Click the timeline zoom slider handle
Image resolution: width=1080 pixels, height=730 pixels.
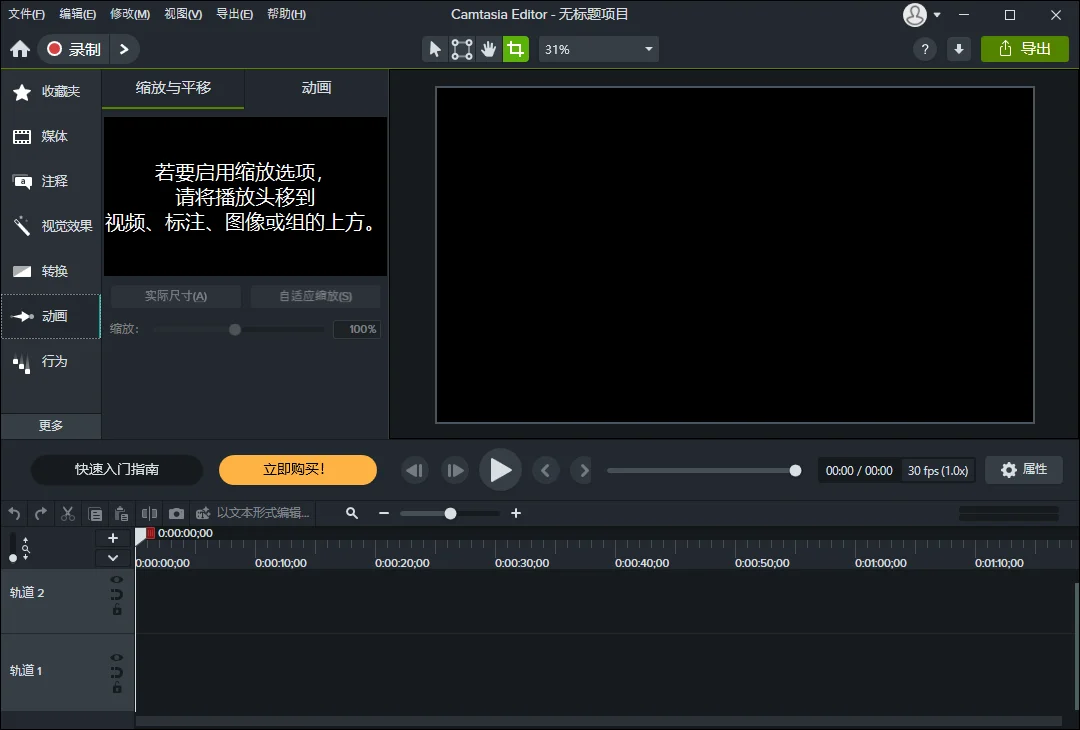[x=450, y=513]
